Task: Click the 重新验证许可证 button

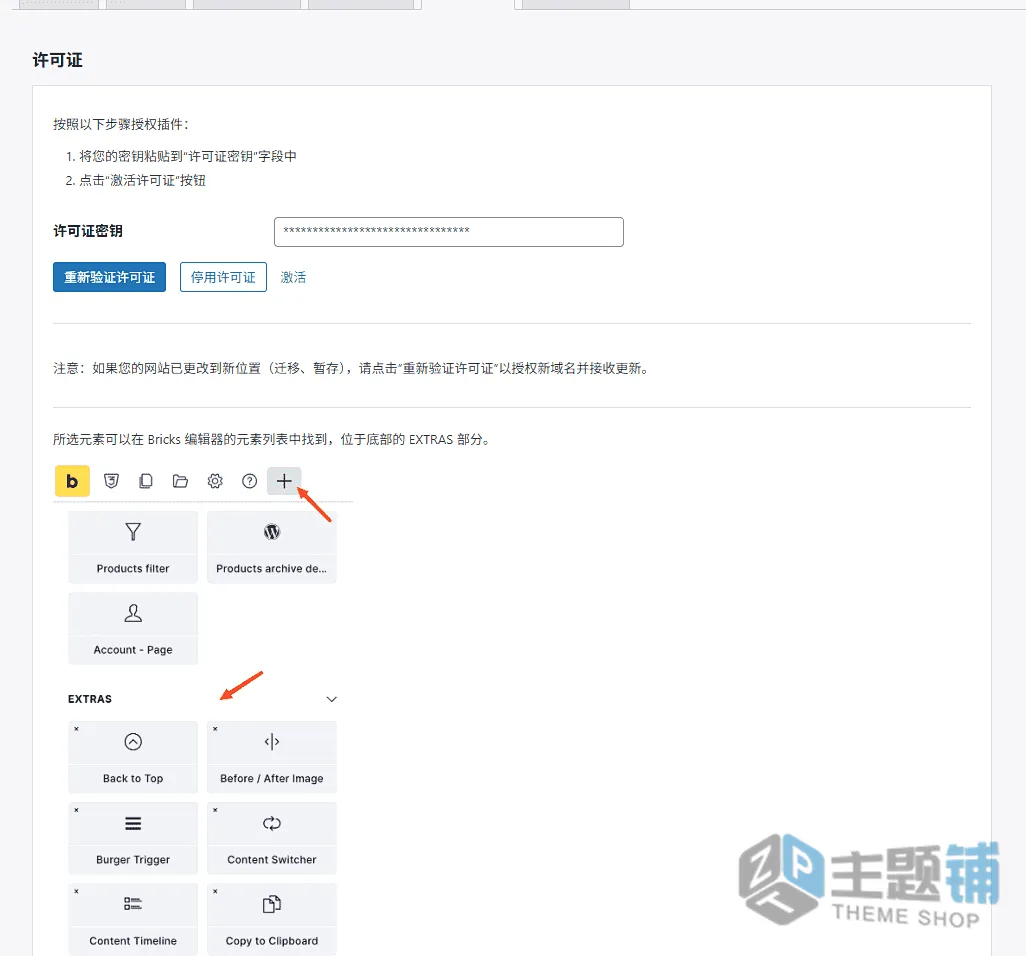Action: 109,277
